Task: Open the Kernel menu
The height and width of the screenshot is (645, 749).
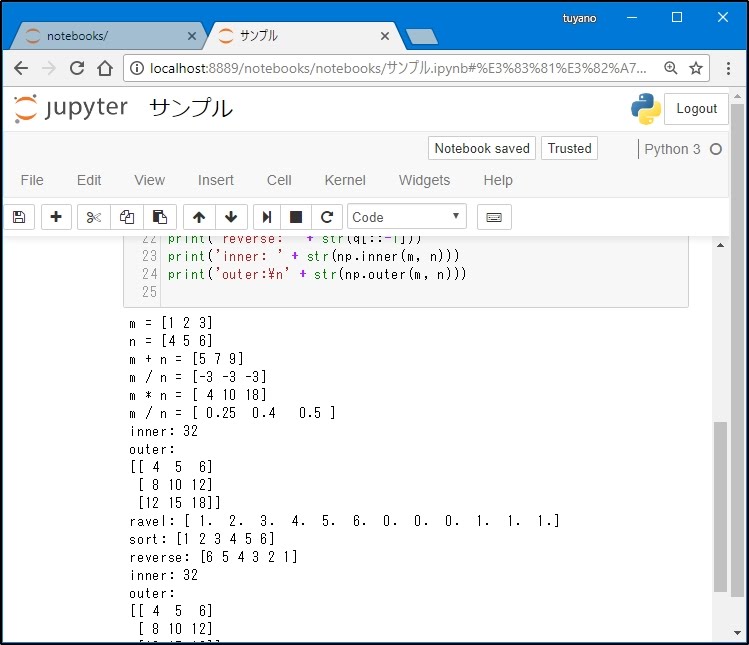Action: tap(345, 180)
